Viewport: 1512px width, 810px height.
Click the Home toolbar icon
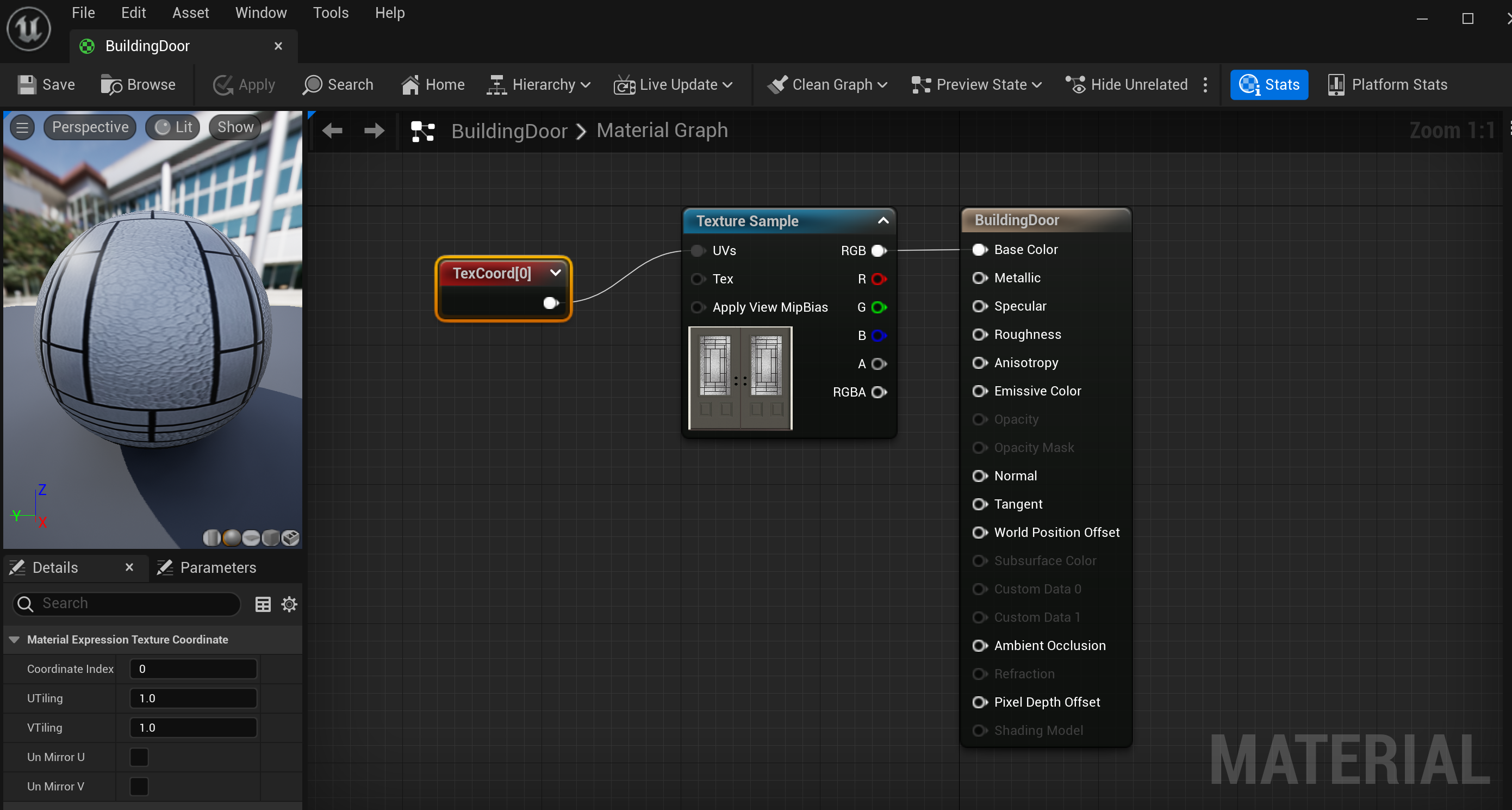(x=410, y=84)
